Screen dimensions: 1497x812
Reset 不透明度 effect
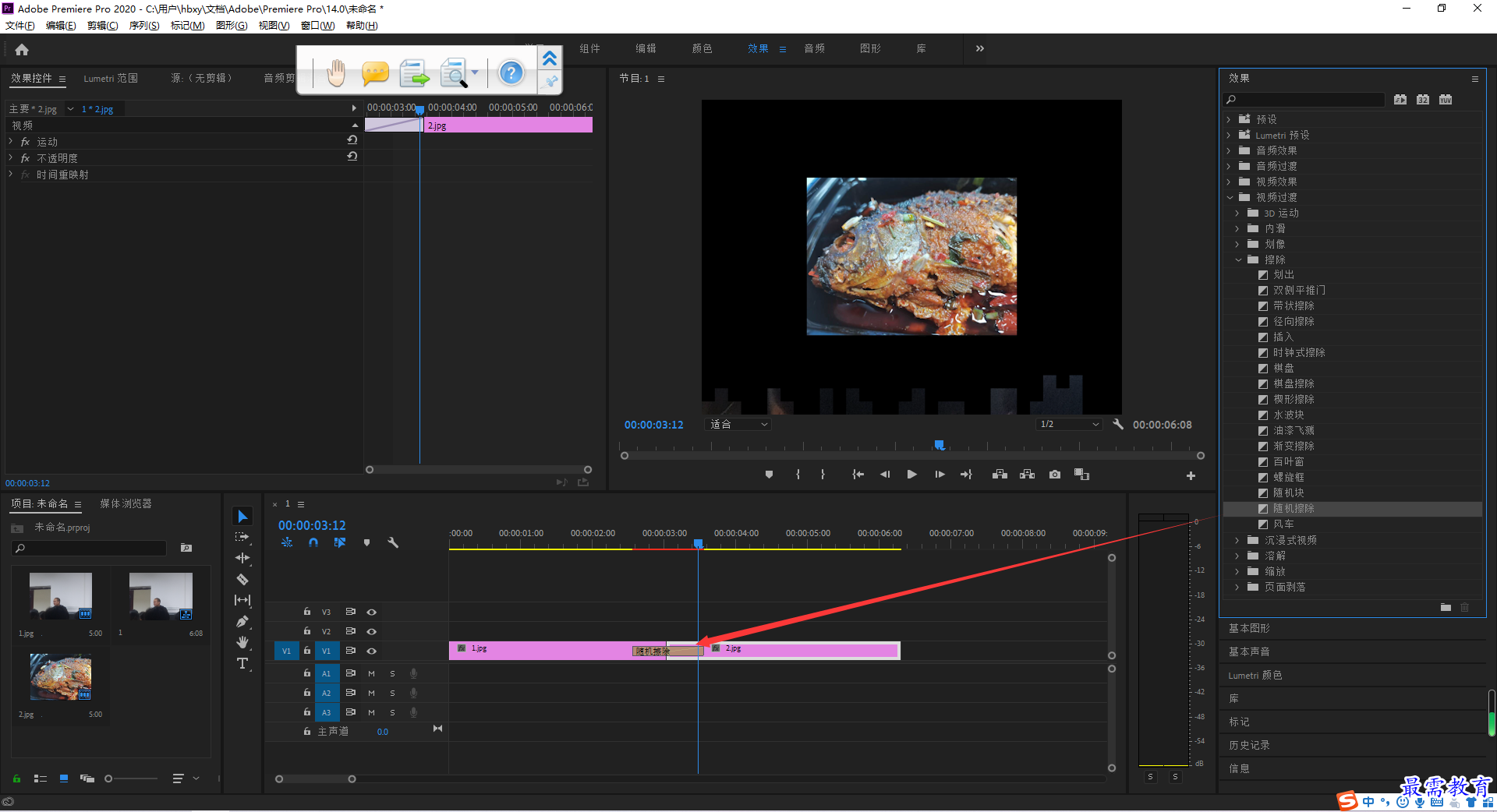[352, 157]
